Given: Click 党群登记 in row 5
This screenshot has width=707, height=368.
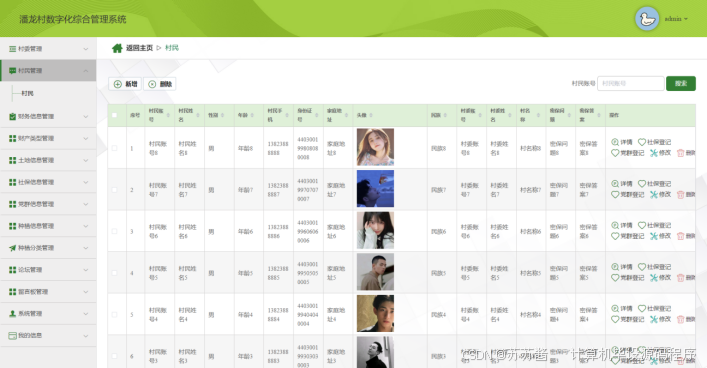Looking at the screenshot, I should 628,319.
